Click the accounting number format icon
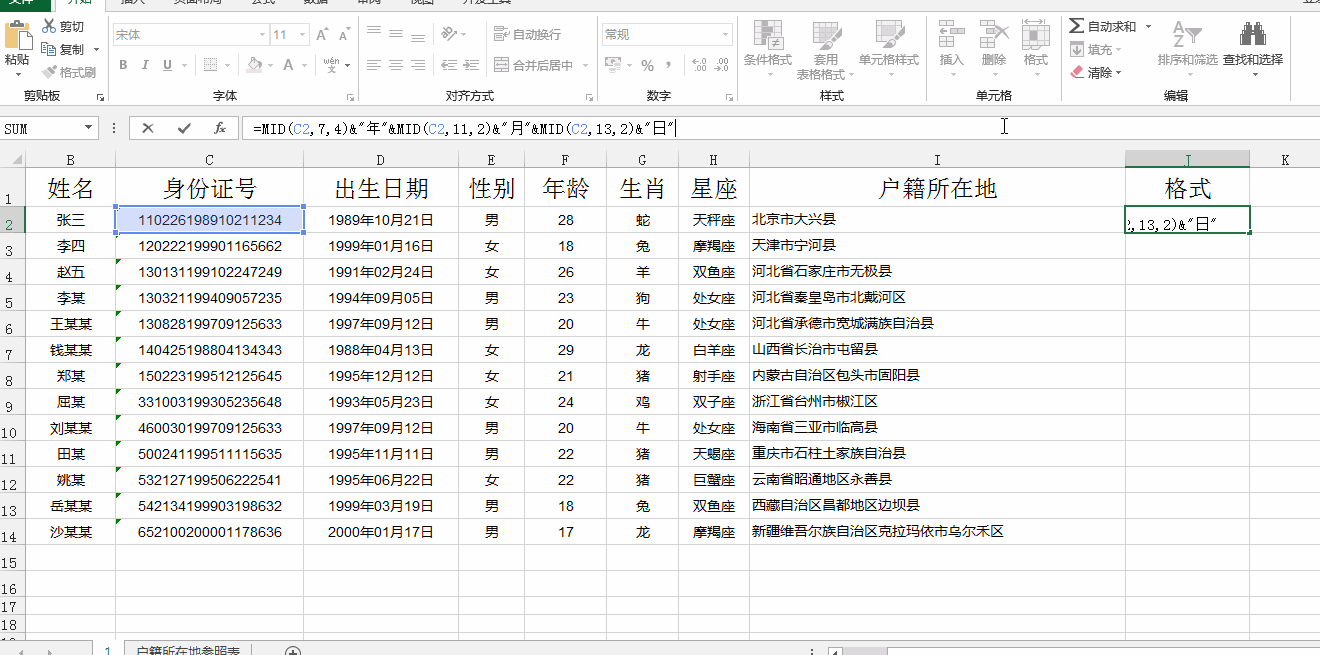 pyautogui.click(x=612, y=65)
